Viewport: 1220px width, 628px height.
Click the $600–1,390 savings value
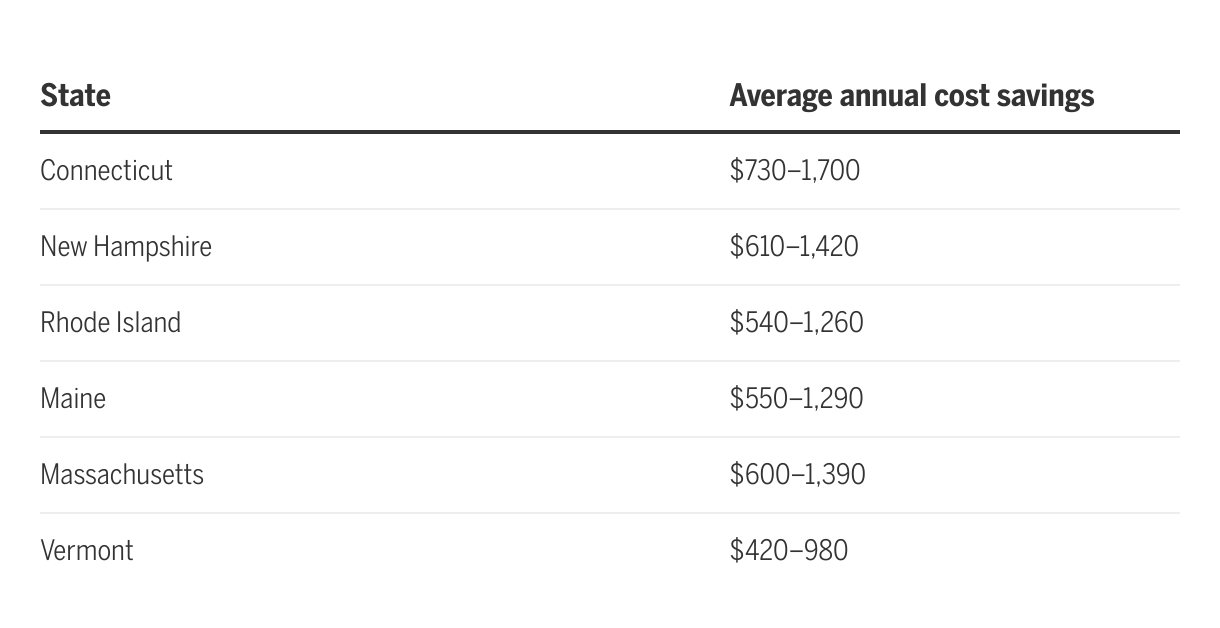tap(797, 474)
